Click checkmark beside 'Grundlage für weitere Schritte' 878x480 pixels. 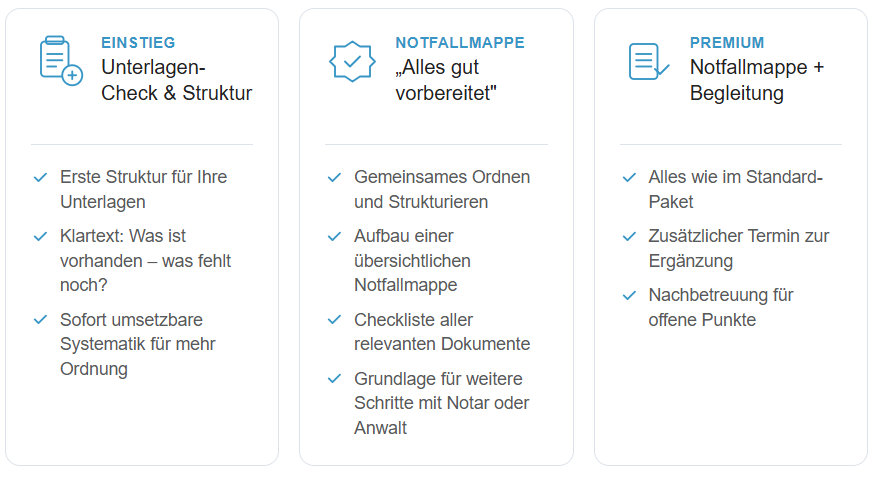pyautogui.click(x=335, y=379)
